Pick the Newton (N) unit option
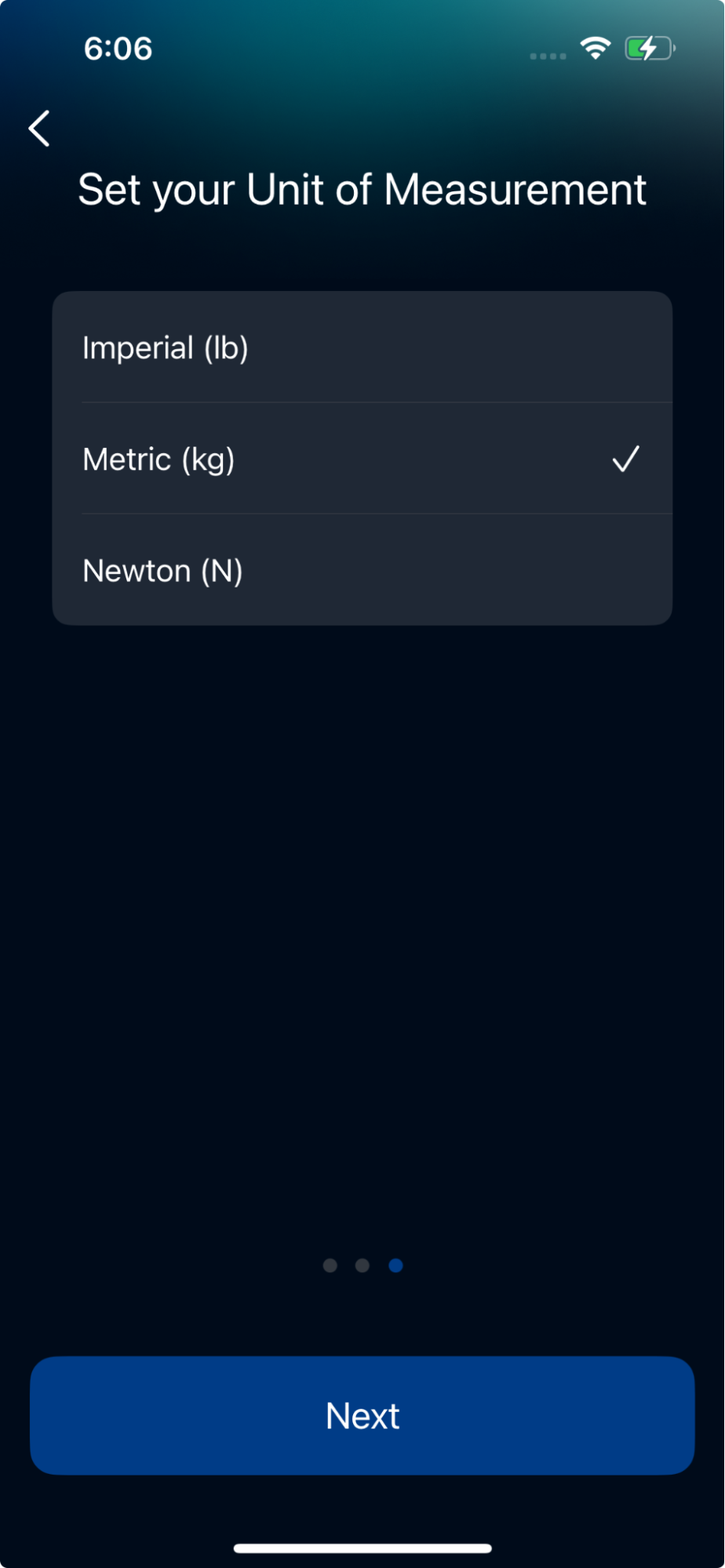This screenshot has width=725, height=1568. point(362,570)
